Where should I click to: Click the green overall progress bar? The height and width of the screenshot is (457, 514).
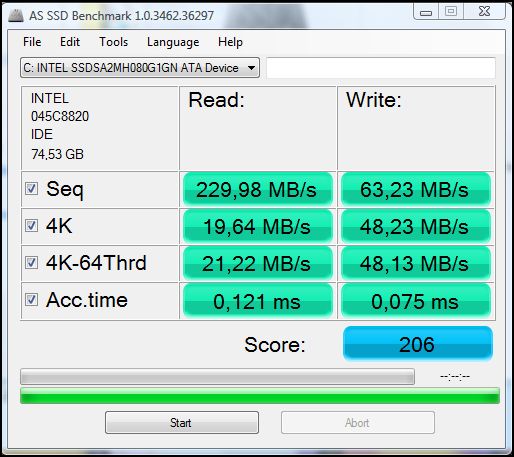(x=260, y=396)
